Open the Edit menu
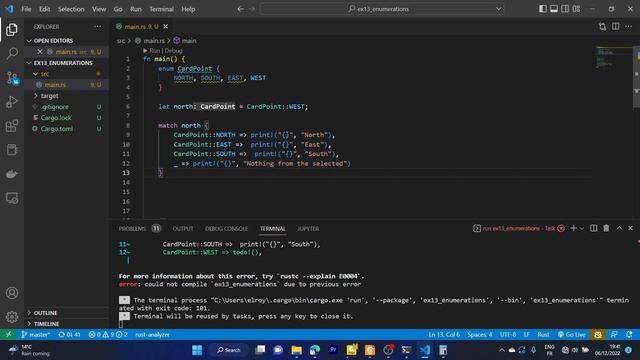640x360 pixels. [44, 9]
